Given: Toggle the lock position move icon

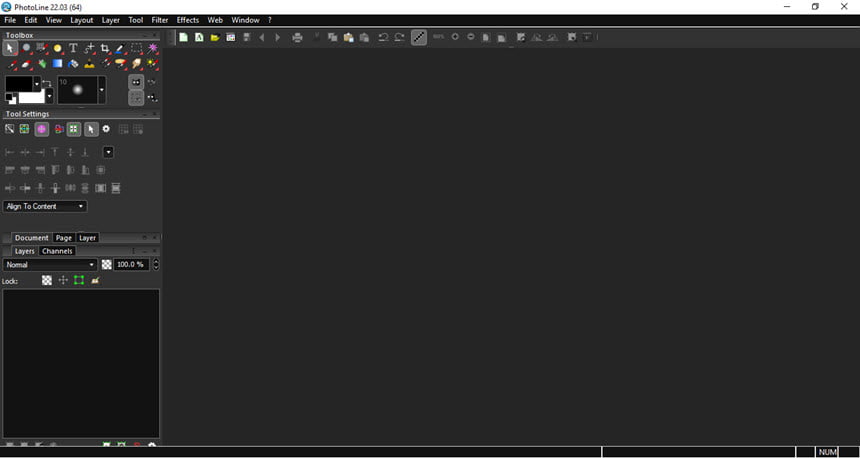Looking at the screenshot, I should (63, 280).
